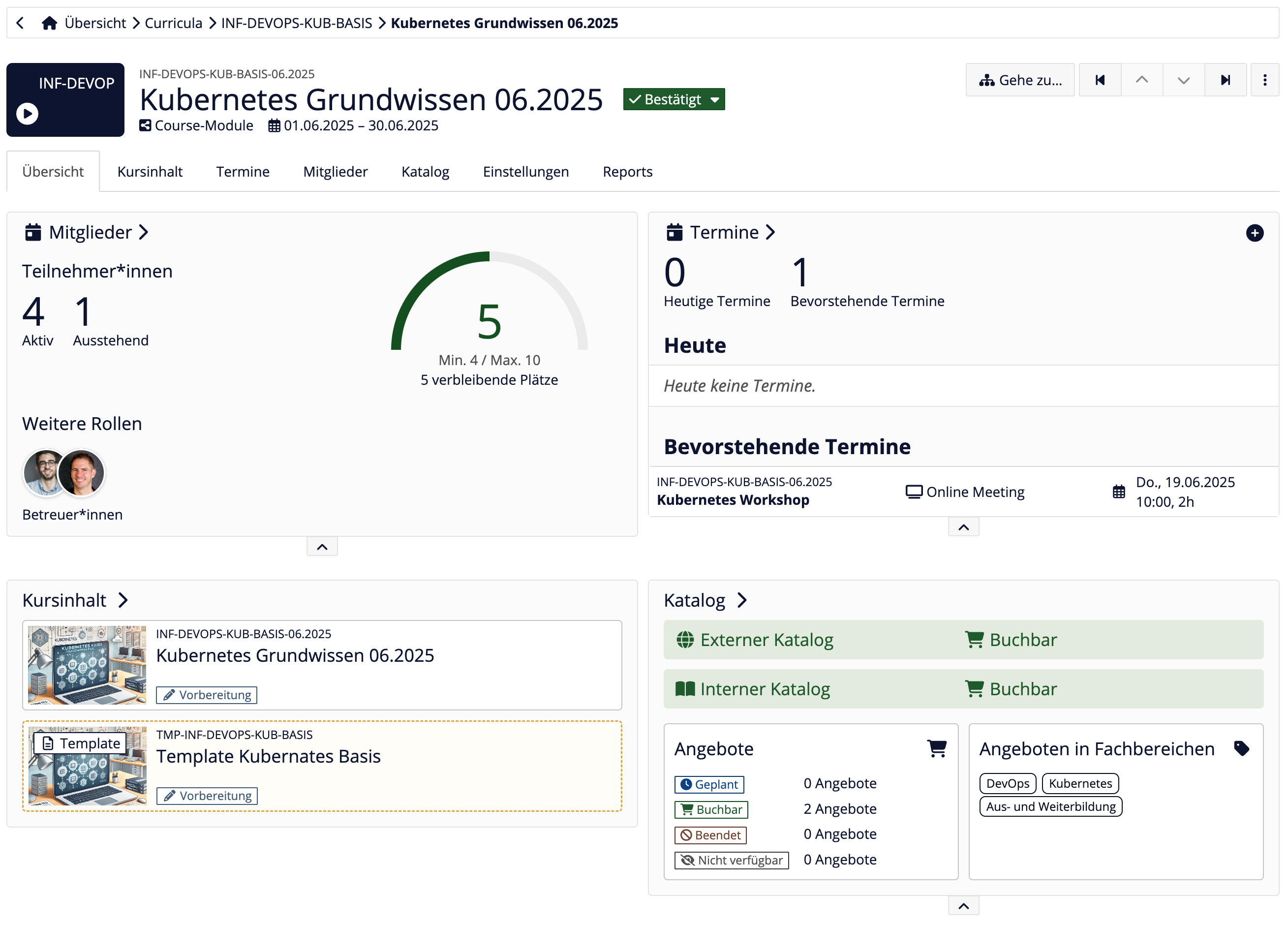Screen dimensions: 1288x925
Task: Open the Gehe zu... navigation
Action: [x=1019, y=80]
